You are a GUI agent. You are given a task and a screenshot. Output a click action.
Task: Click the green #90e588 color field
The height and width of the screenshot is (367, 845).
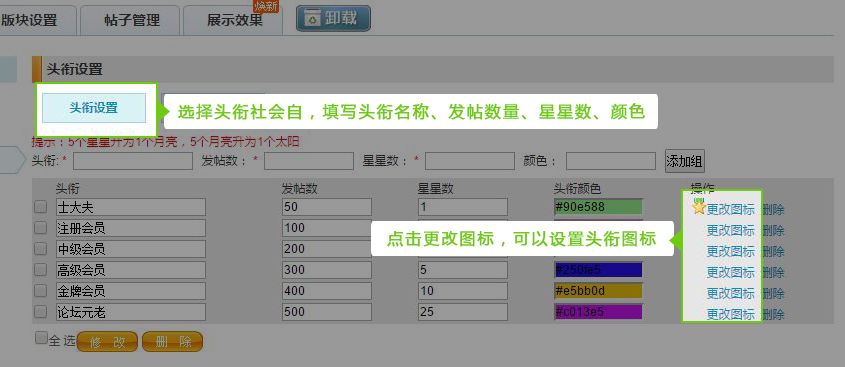pos(598,207)
